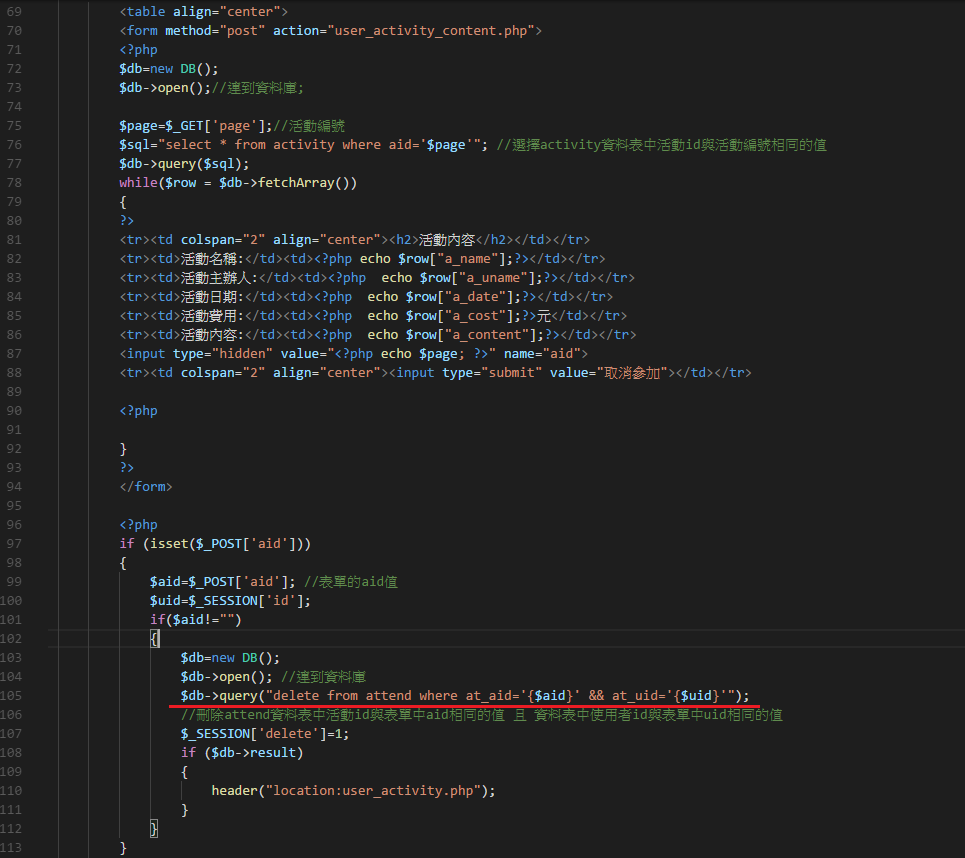The height and width of the screenshot is (858, 965).
Task: Click the $aid=$_POST['aid'] line
Action: pos(273,582)
